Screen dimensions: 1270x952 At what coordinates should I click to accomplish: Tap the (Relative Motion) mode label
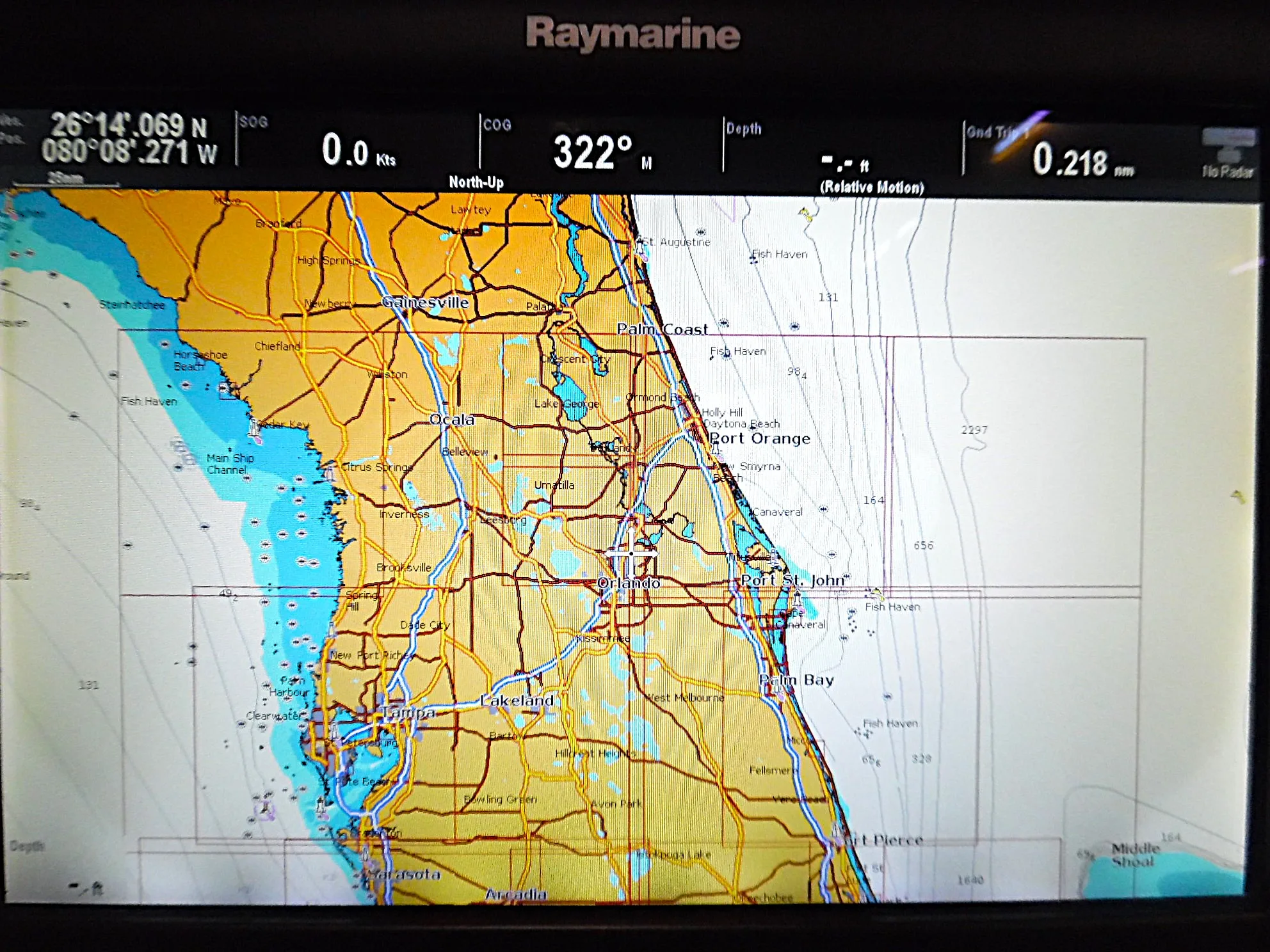tap(872, 187)
